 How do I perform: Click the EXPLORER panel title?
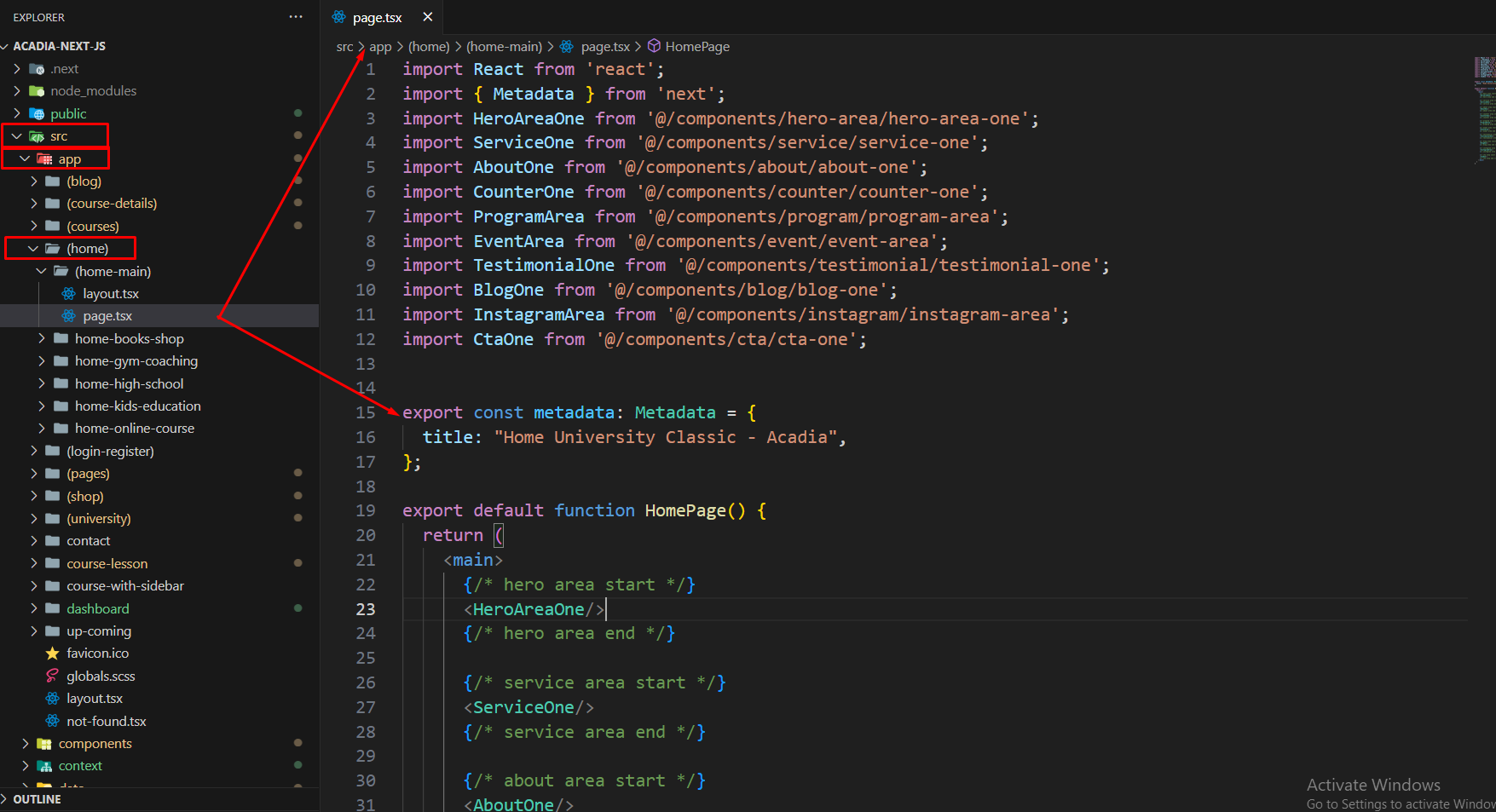coord(38,17)
